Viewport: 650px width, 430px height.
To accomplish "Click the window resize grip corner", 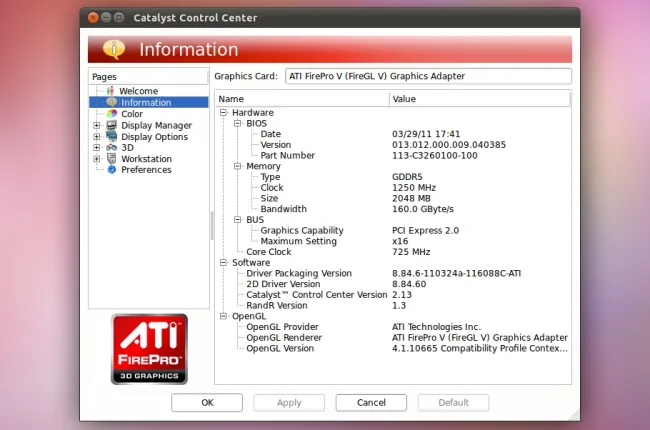I will click(575, 415).
